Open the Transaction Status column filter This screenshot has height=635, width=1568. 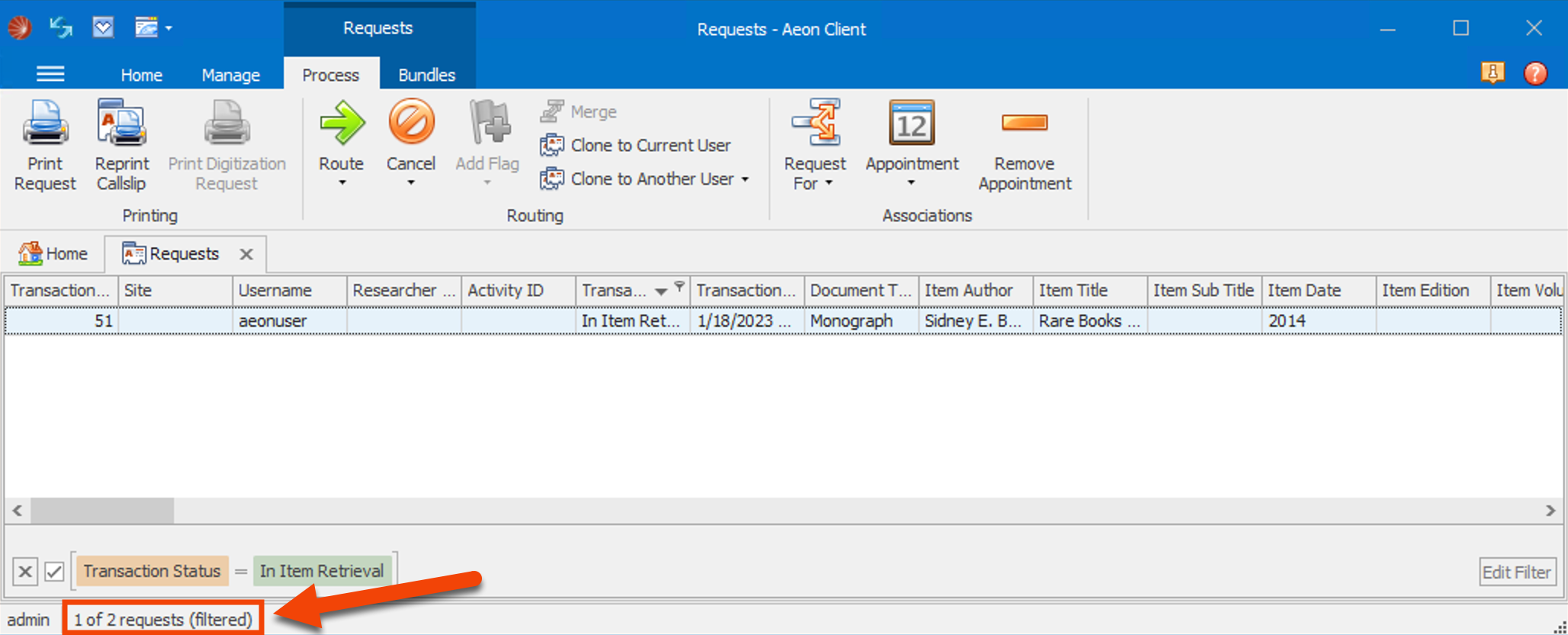coord(679,286)
